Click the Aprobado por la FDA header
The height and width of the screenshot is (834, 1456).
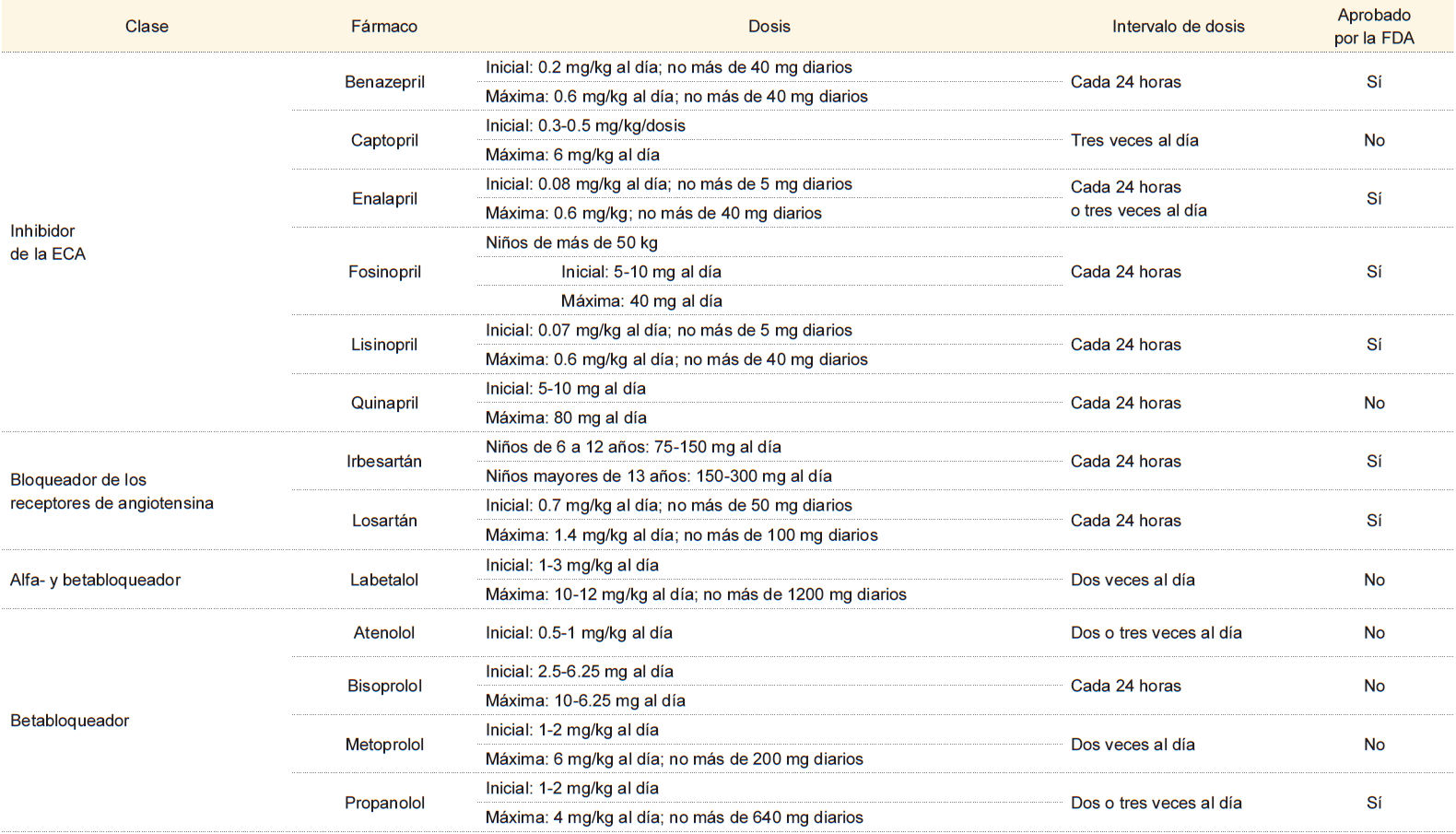click(x=1374, y=27)
